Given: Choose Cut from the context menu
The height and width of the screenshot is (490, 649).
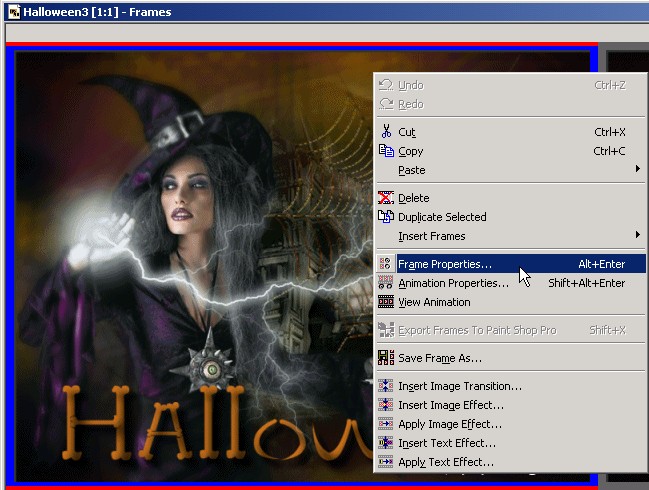Looking at the screenshot, I should (510, 132).
